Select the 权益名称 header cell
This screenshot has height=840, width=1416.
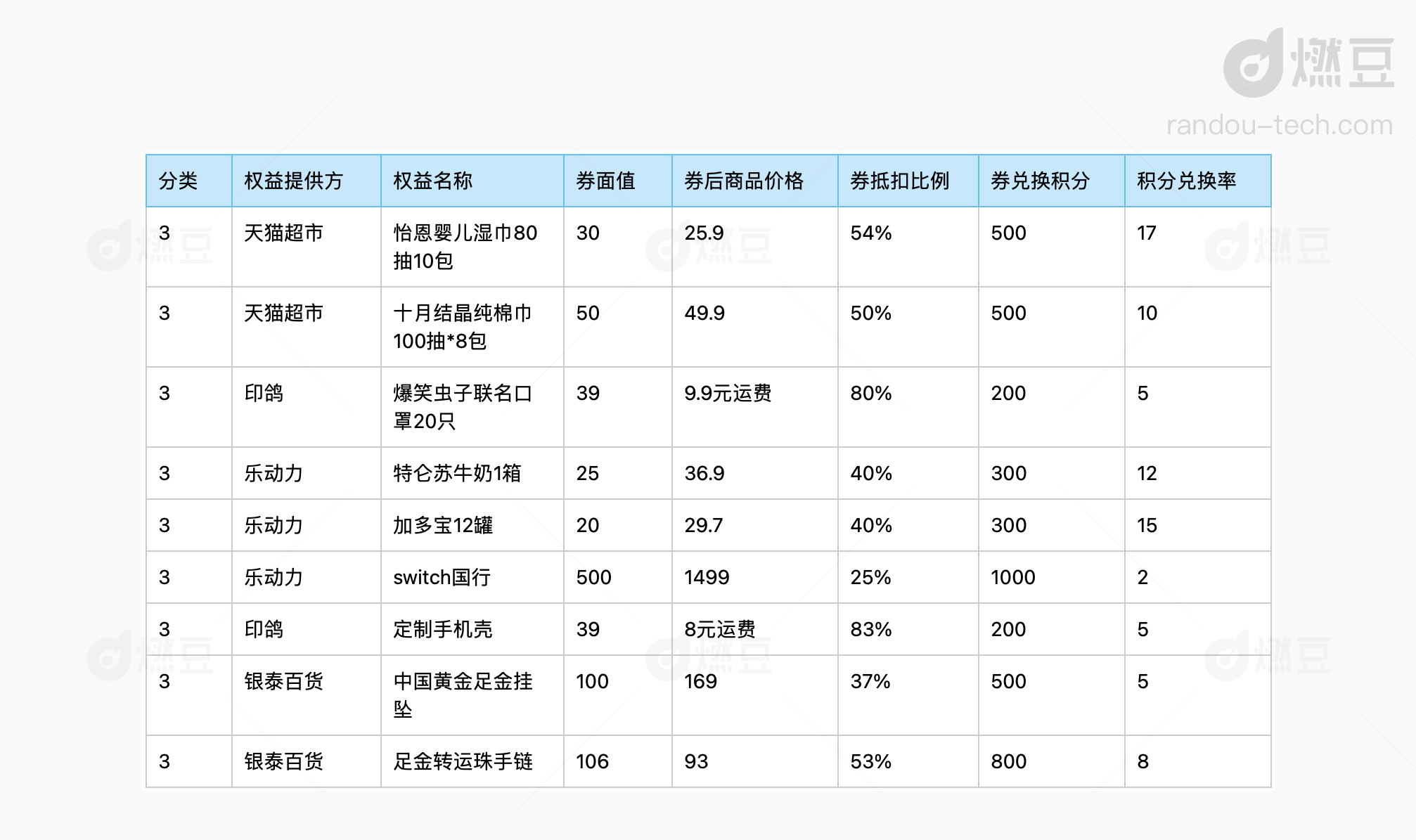point(432,181)
